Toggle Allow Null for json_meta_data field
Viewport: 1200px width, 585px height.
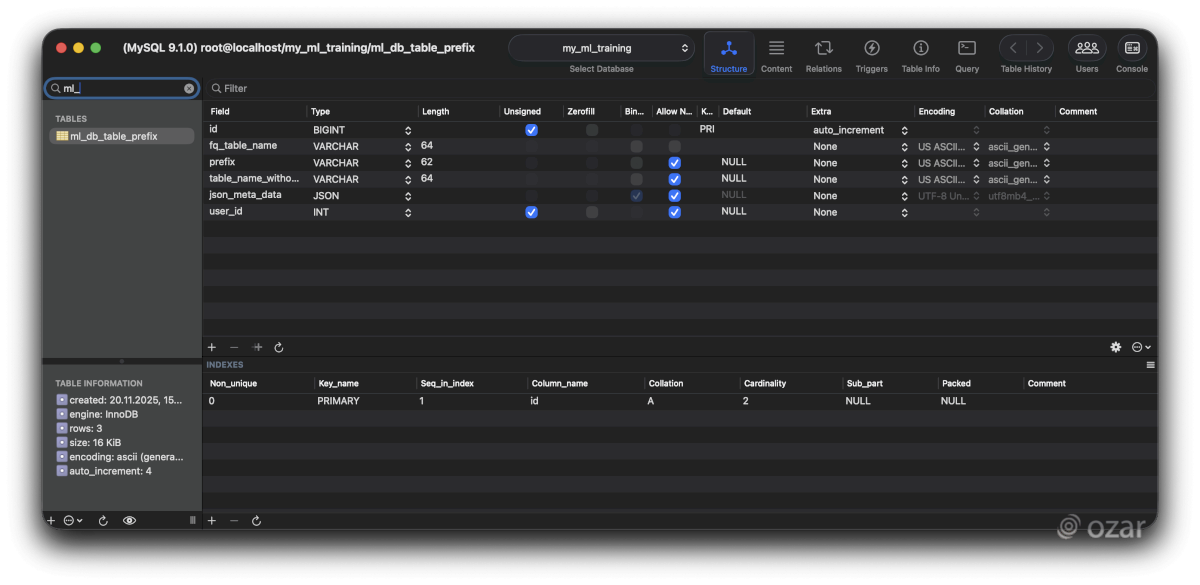674,196
